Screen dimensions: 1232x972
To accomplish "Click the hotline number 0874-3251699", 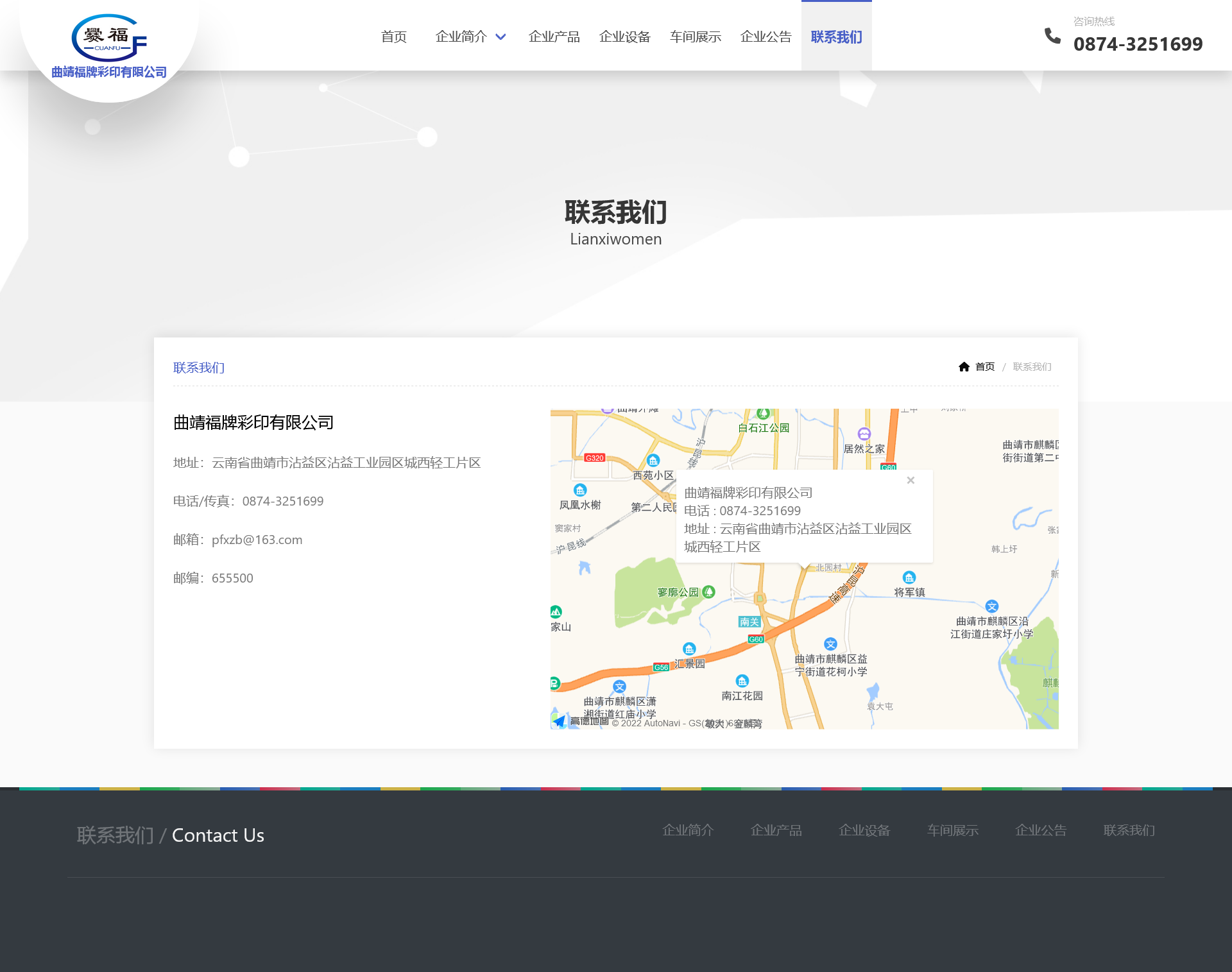I will (1138, 44).
